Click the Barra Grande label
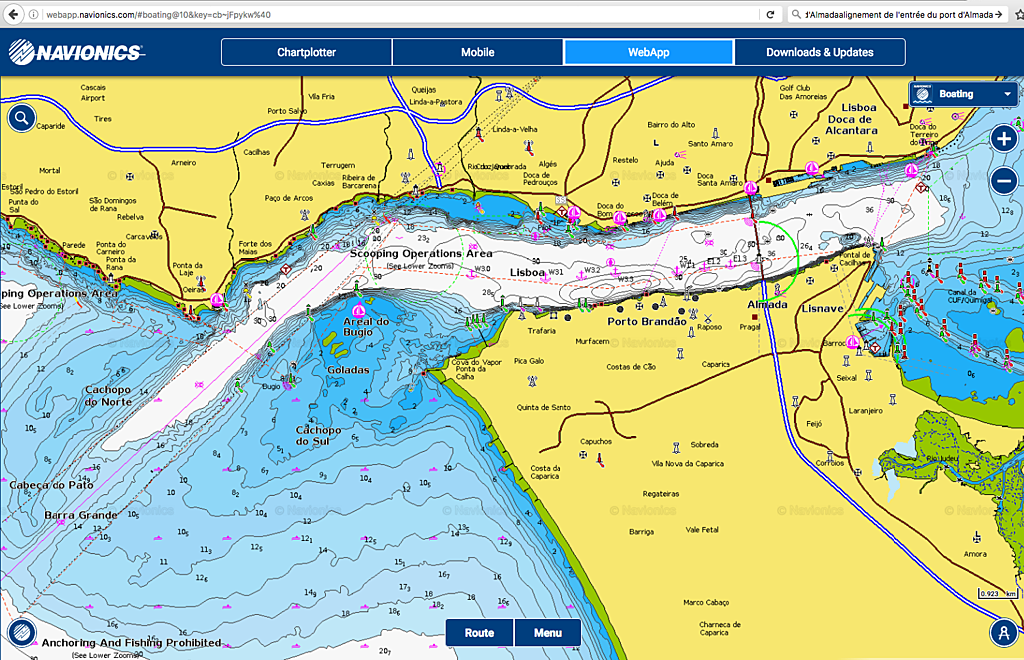This screenshot has width=1024, height=660. point(81,515)
